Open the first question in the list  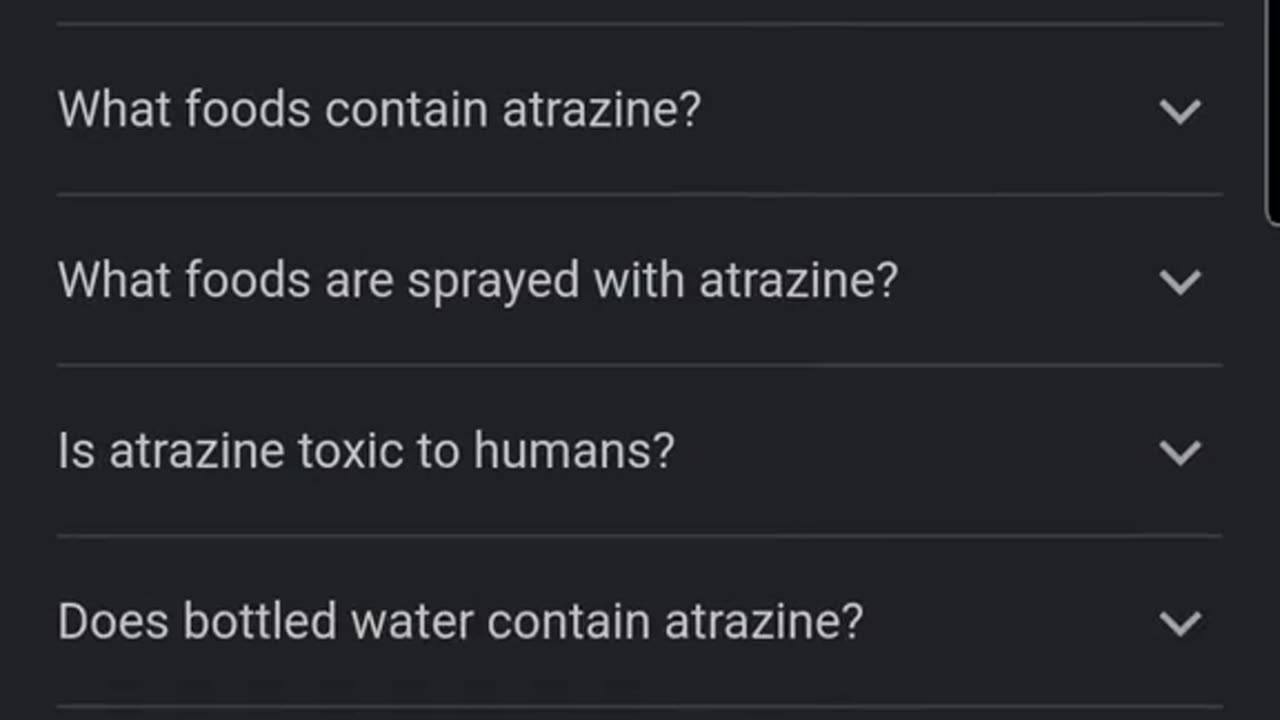(x=640, y=110)
